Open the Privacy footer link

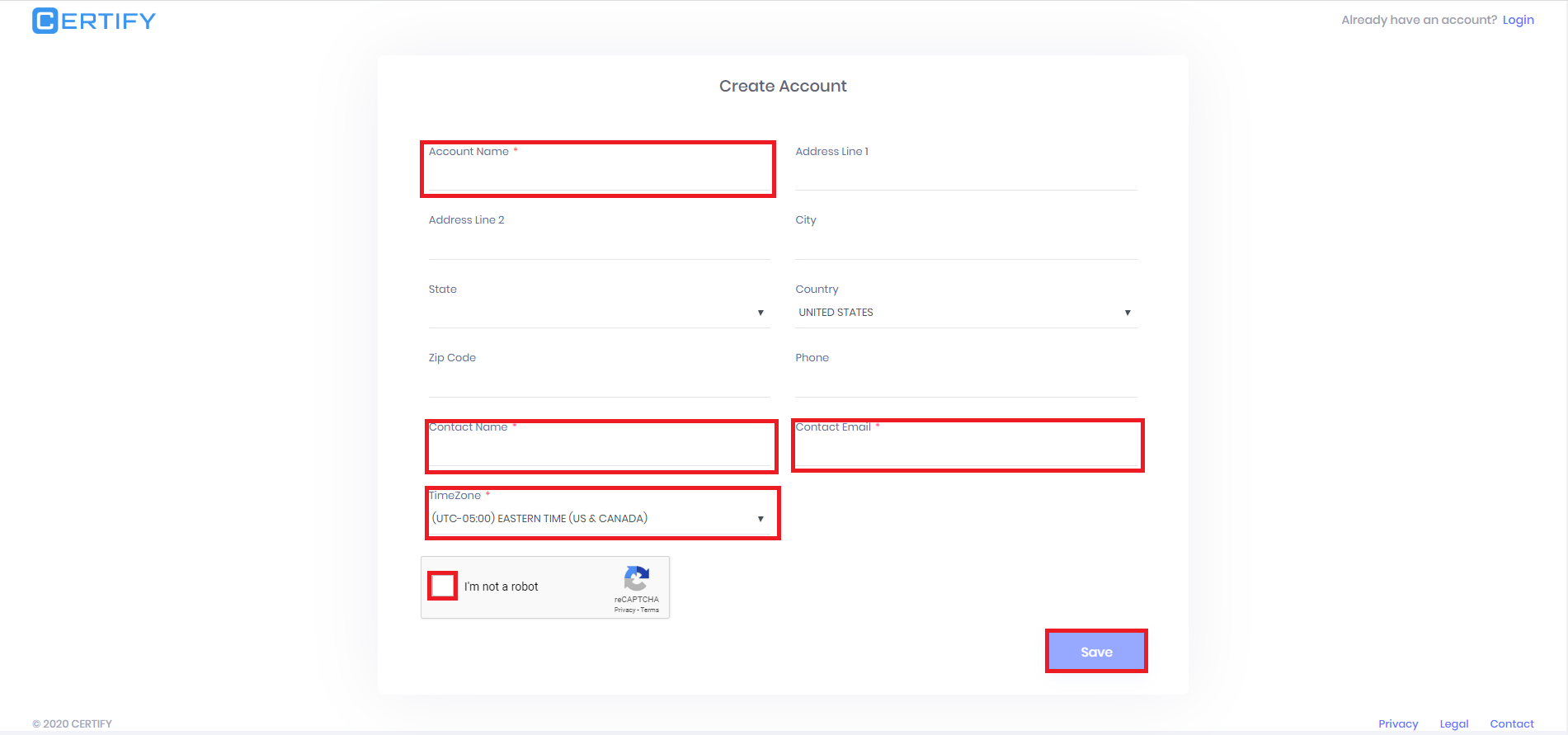pos(1398,723)
